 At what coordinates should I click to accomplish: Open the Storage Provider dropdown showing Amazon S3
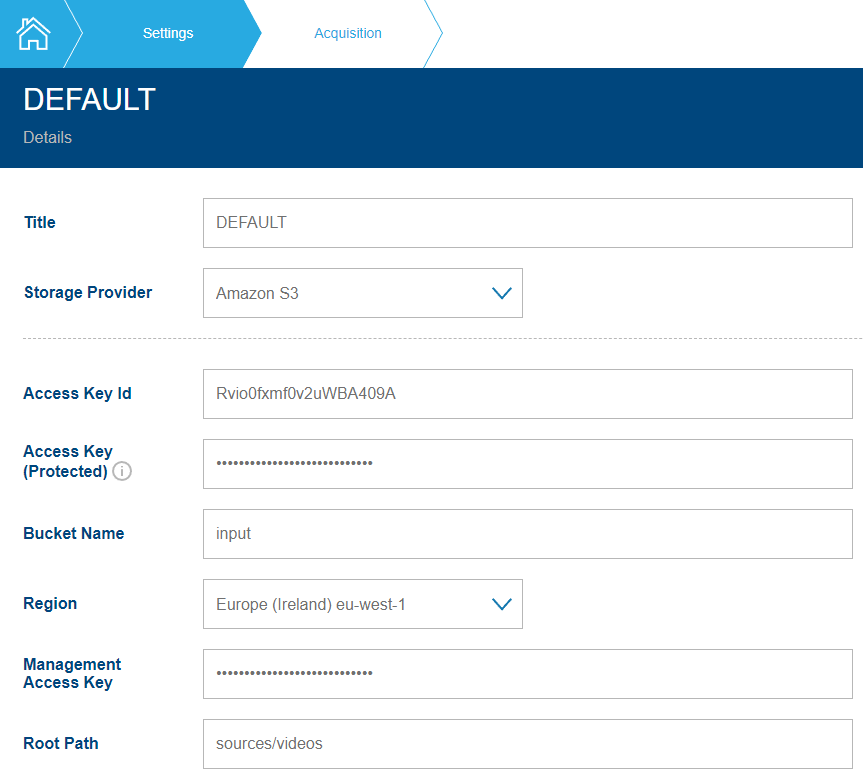362,292
